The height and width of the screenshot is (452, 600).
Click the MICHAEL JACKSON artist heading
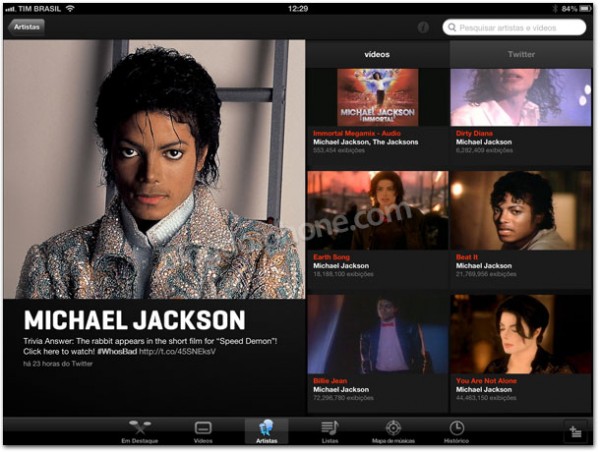(134, 320)
